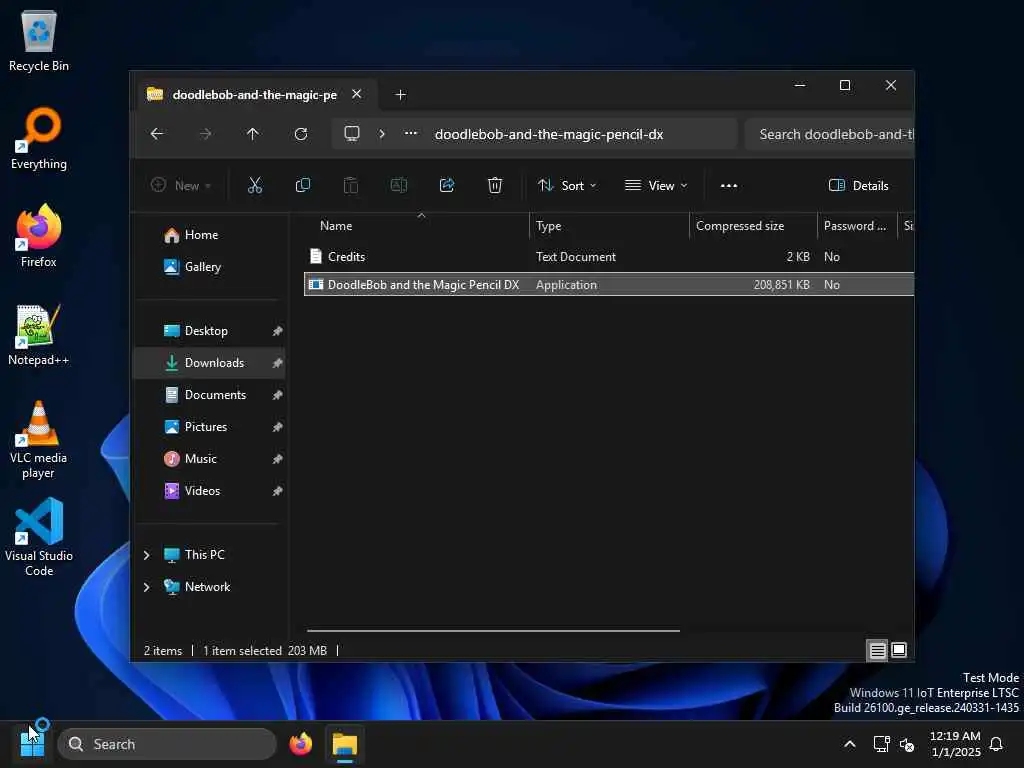The height and width of the screenshot is (768, 1024).
Task: Click the Delete trash can icon
Action: point(495,185)
